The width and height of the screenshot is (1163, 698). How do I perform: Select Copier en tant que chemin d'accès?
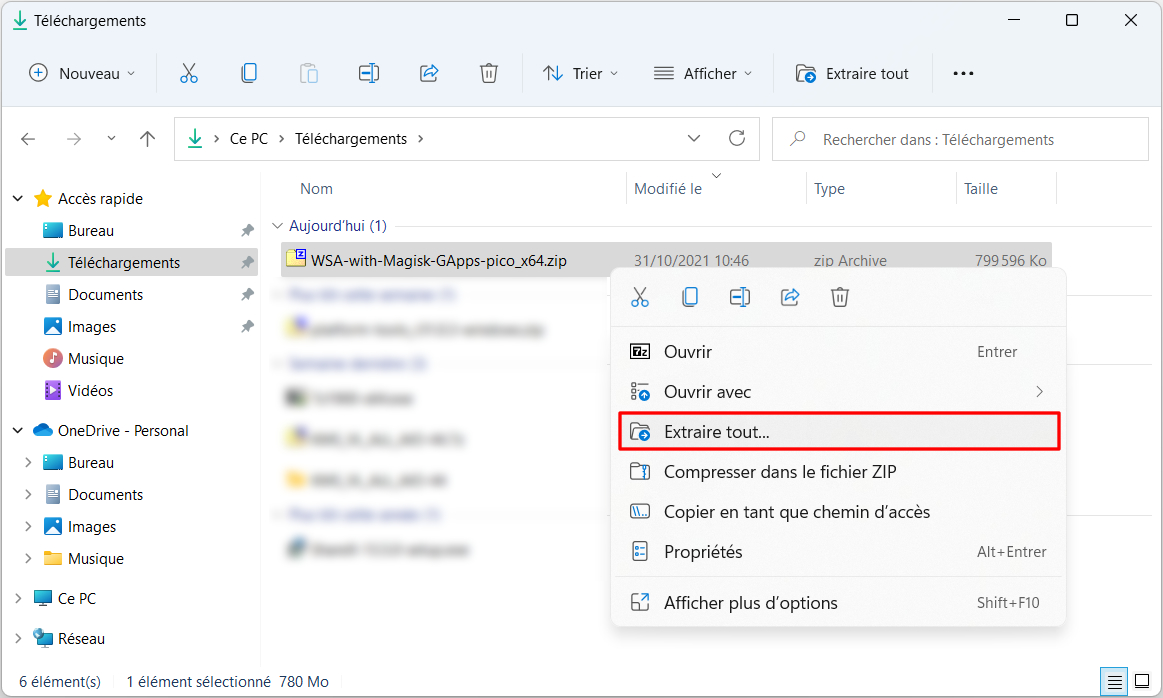(x=838, y=512)
